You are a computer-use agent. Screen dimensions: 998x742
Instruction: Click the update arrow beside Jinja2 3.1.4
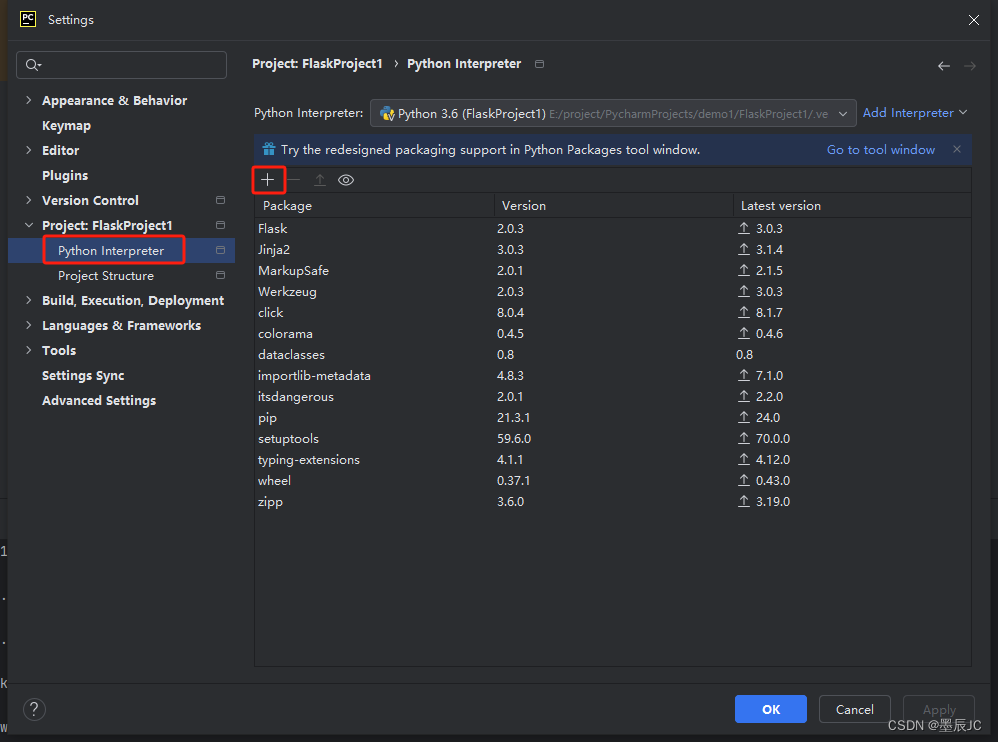(743, 249)
